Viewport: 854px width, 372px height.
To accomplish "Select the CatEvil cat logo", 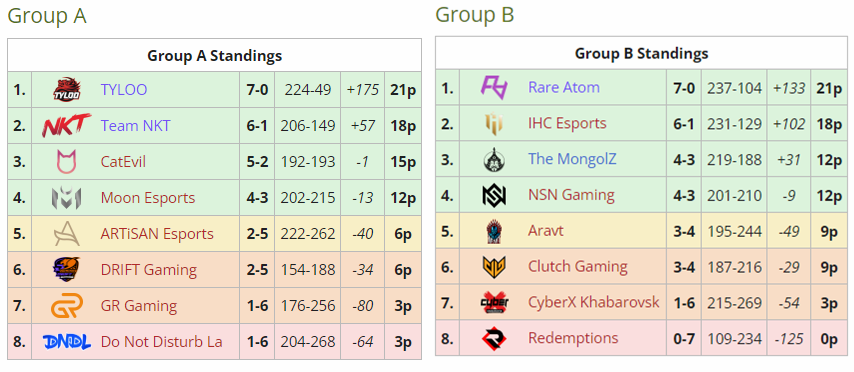I will tap(66, 162).
